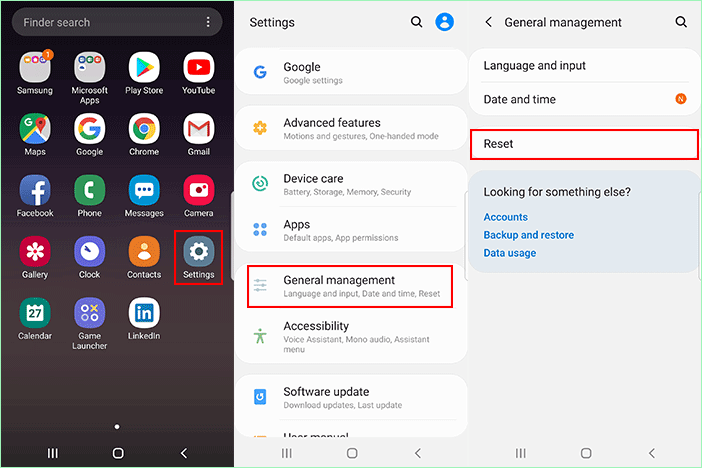Tap the Finder search field
The image size is (702, 468).
[117, 22]
